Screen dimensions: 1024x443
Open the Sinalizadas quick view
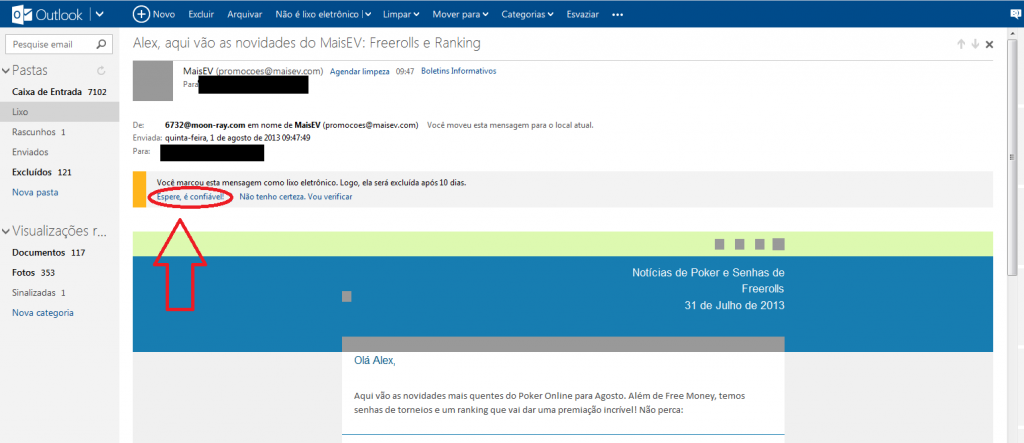click(39, 293)
